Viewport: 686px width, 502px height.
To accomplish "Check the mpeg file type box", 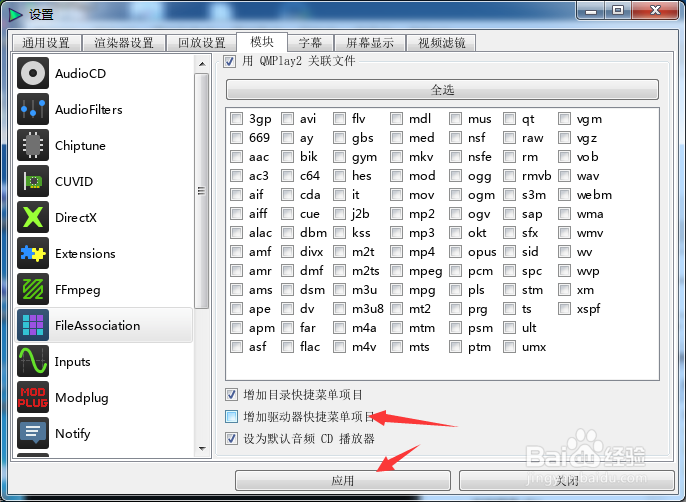I will pos(397,270).
